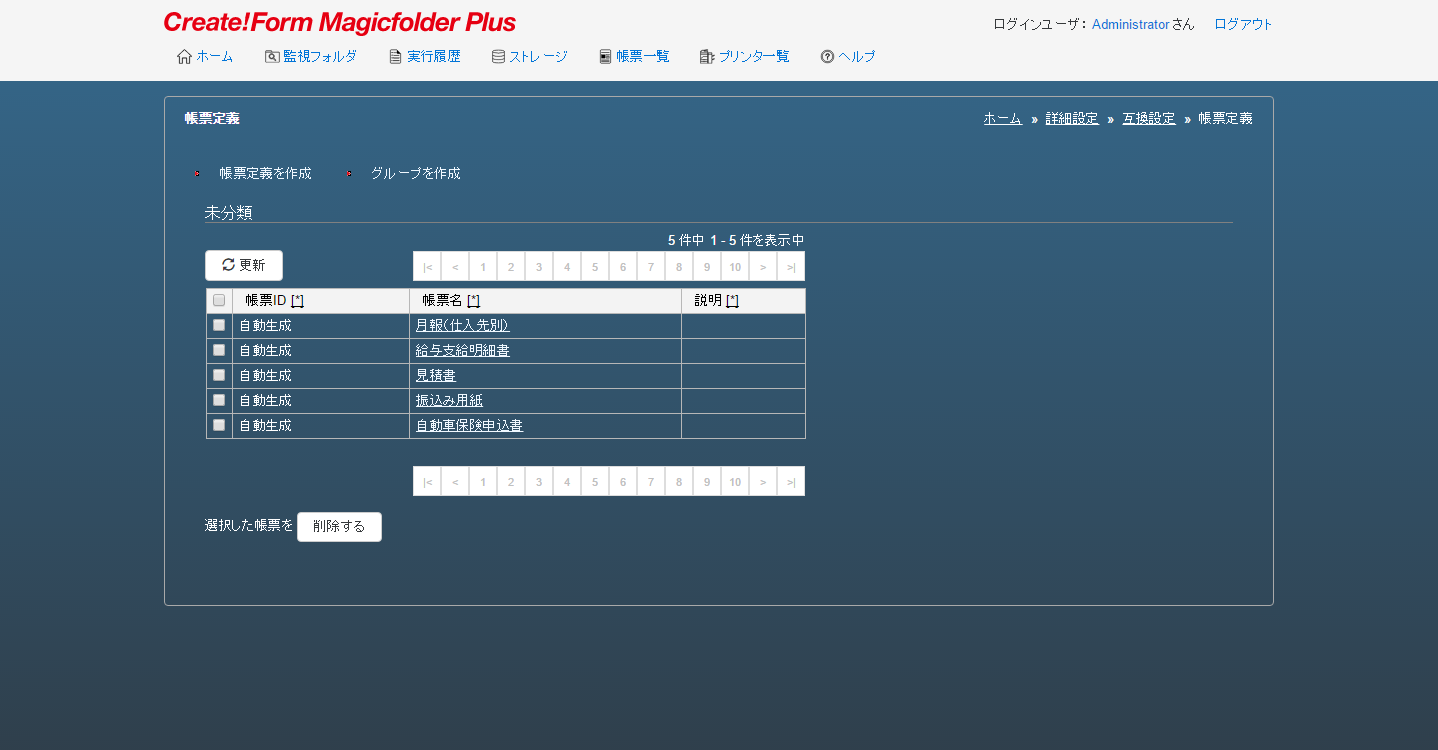Select the checkbox beside 見積書
The width and height of the screenshot is (1438, 750).
tap(219, 375)
